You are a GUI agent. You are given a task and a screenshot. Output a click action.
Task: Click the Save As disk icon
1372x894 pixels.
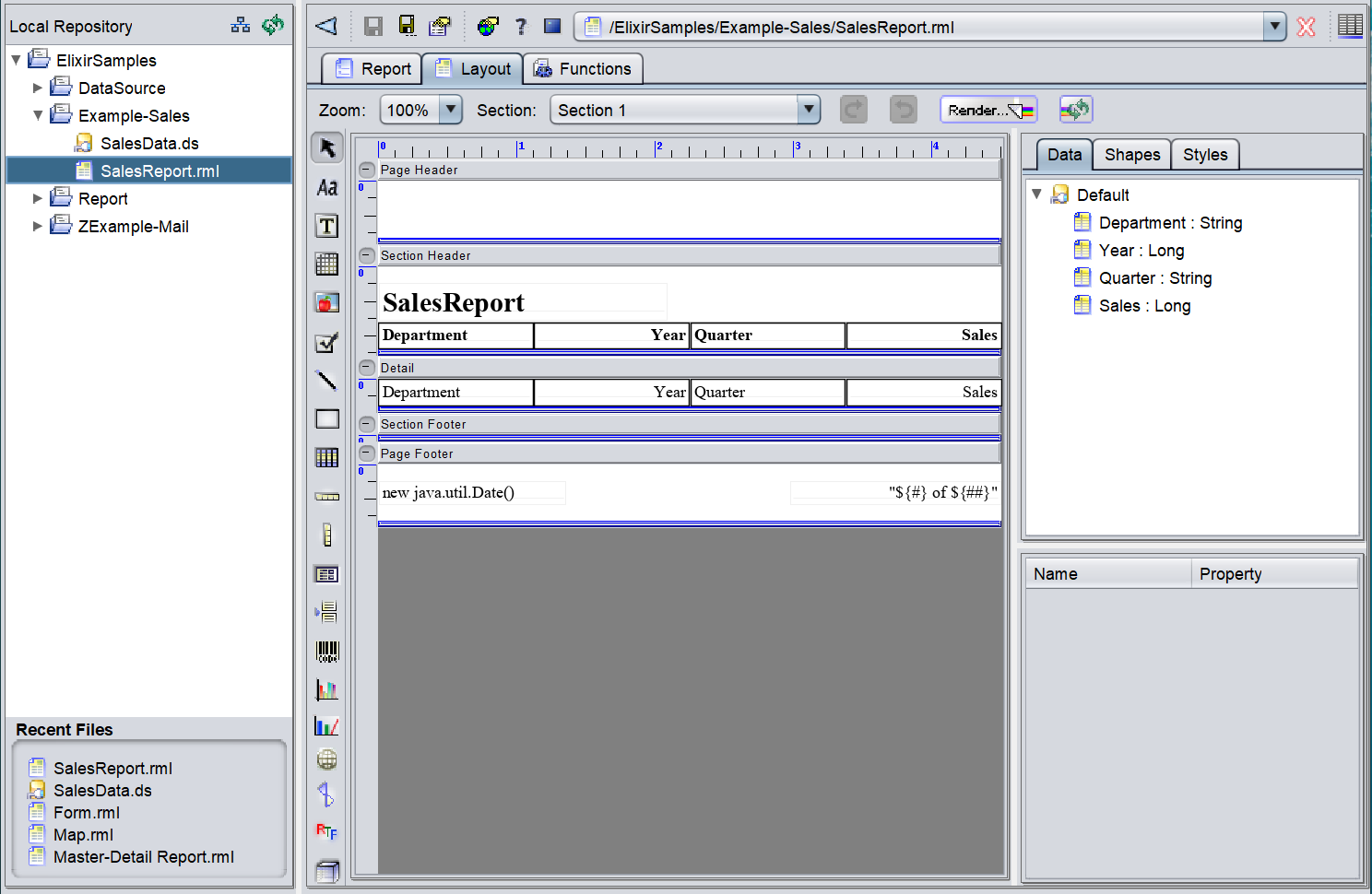pos(407,26)
